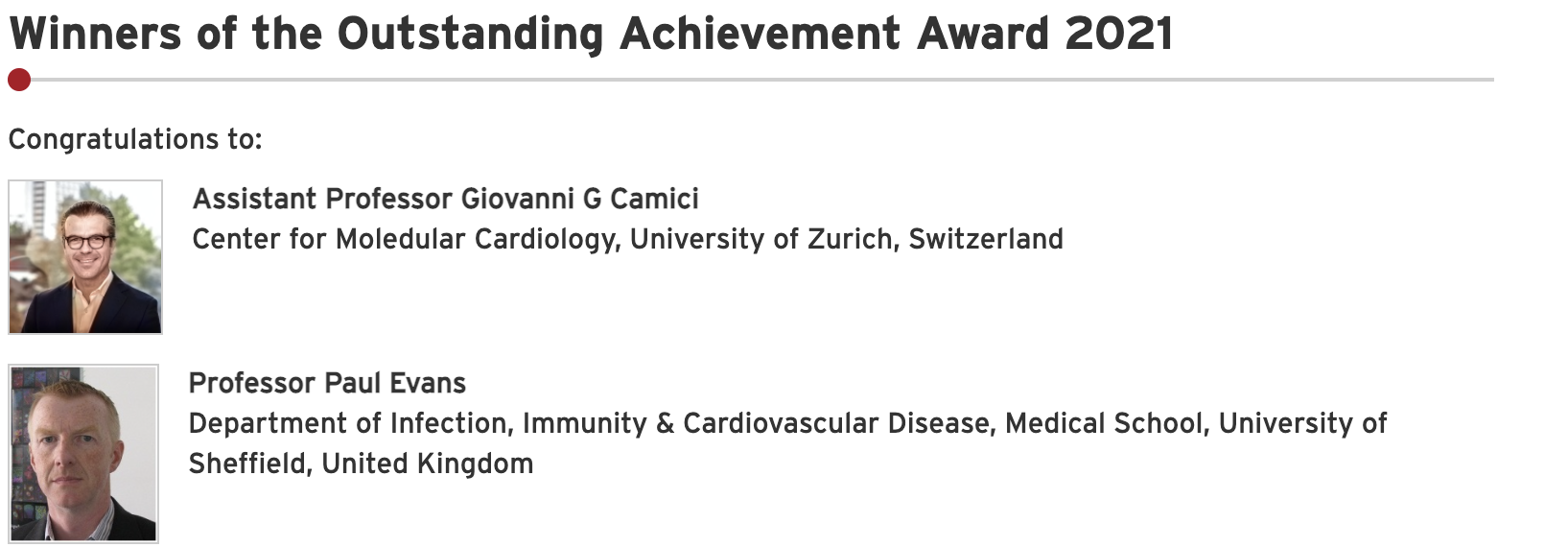
Task: Click the Center for Molecular Cardiology affiliation line
Action: click(628, 239)
